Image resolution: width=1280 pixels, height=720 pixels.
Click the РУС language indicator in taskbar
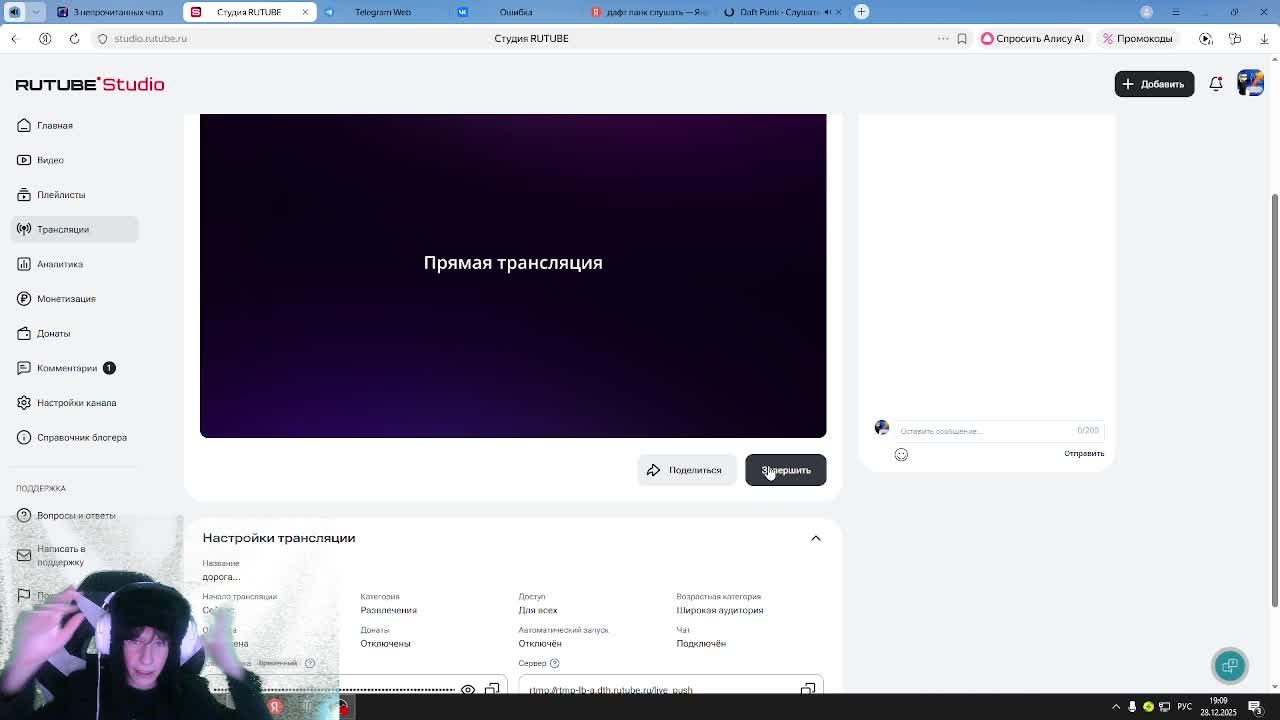point(1184,707)
